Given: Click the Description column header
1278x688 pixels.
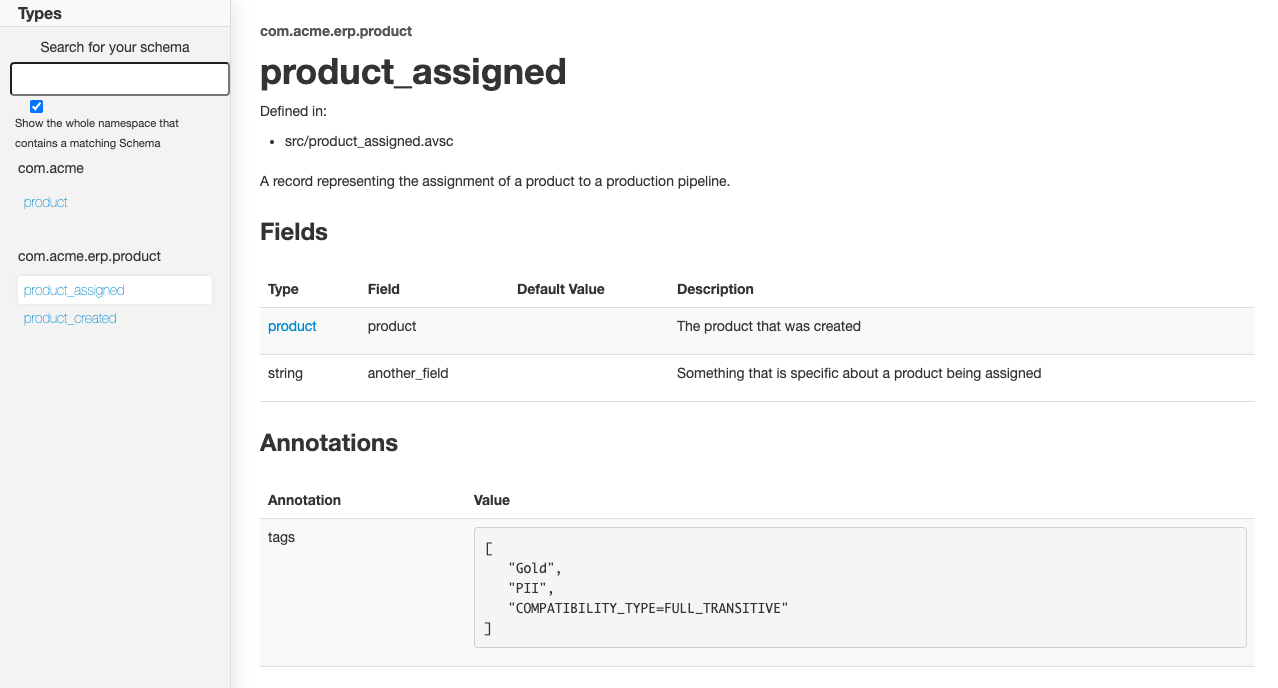Looking at the screenshot, I should tap(715, 289).
